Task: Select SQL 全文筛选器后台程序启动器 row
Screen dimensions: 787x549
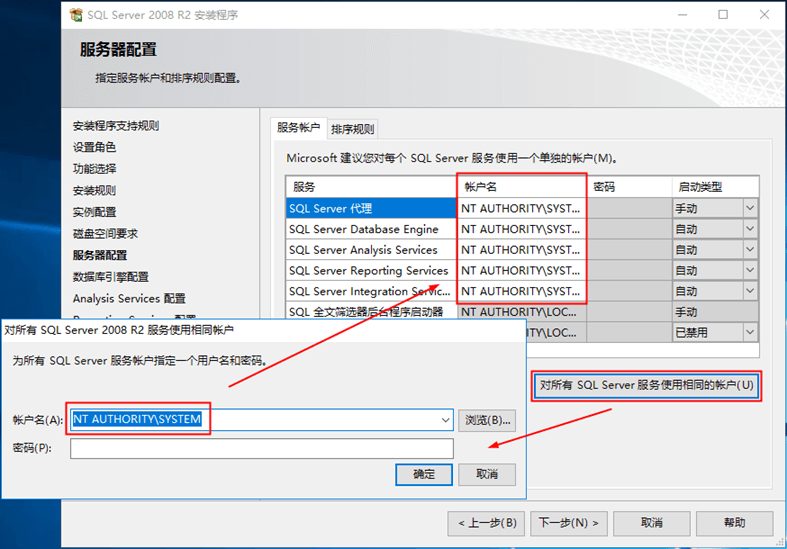Action: (371, 312)
